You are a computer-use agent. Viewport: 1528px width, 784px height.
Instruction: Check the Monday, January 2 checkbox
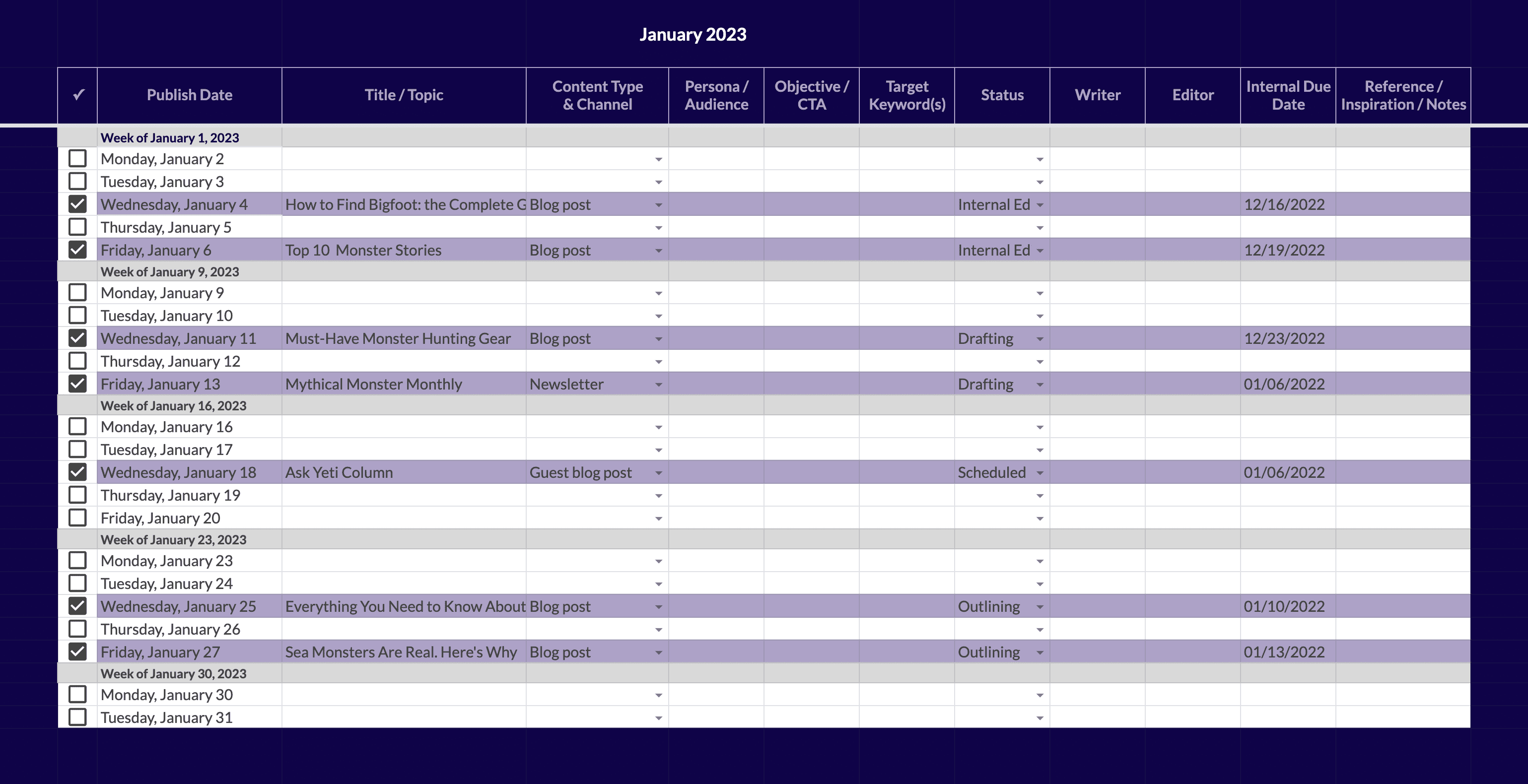tap(77, 158)
